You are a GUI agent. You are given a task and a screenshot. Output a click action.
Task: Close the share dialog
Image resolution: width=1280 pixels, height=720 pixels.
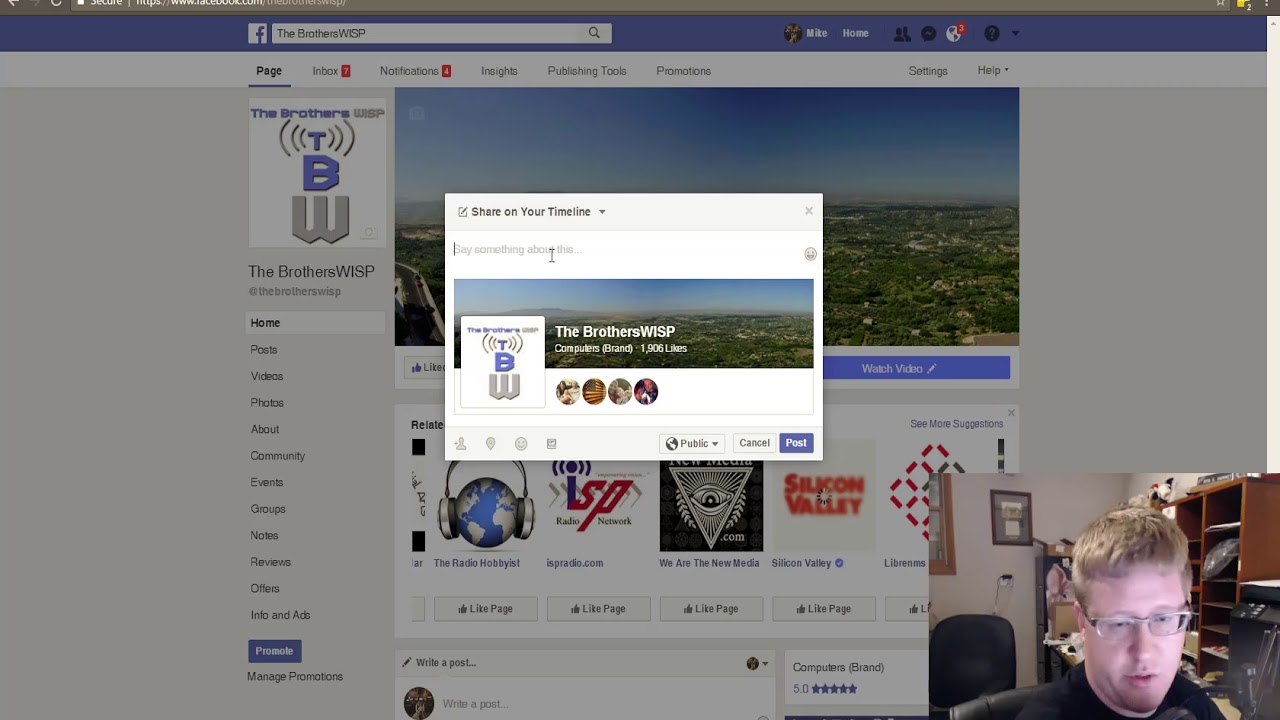809,211
